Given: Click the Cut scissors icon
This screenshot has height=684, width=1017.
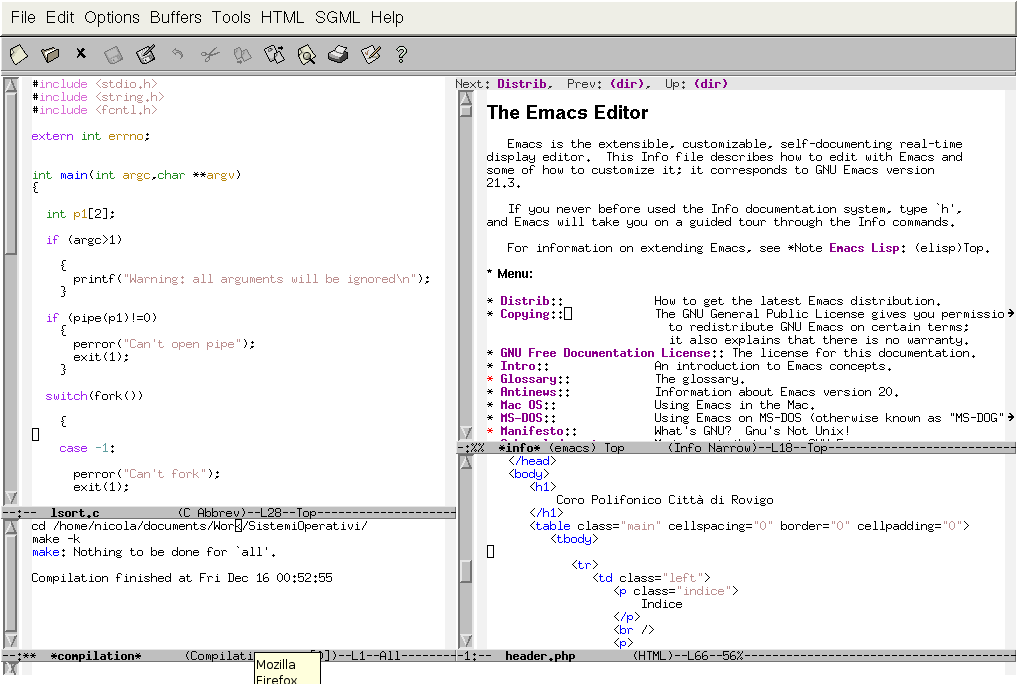Looking at the screenshot, I should [x=209, y=54].
